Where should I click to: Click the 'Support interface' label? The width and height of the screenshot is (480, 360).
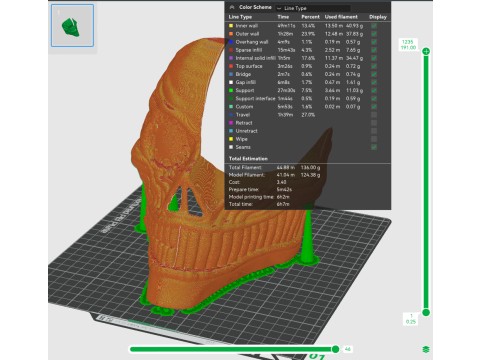(255, 99)
